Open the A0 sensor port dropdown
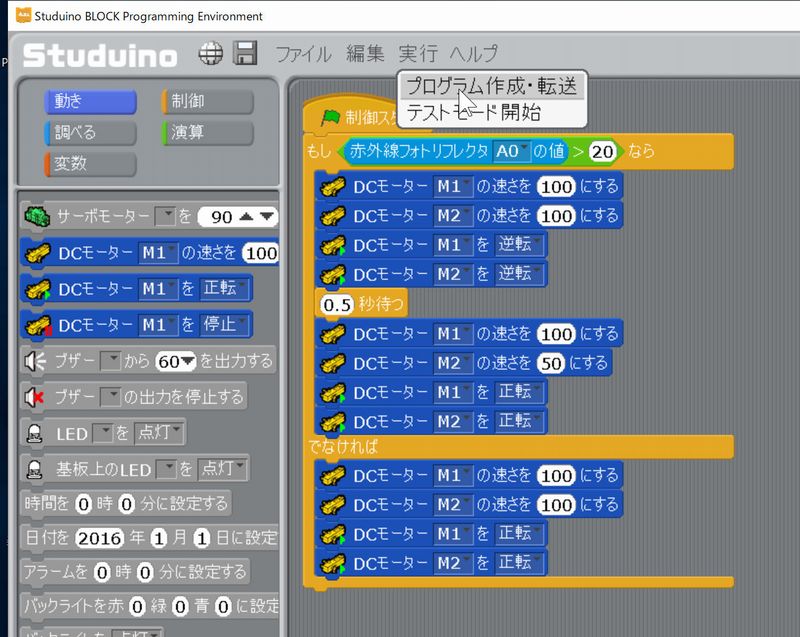Viewport: 800px width, 637px height. click(x=509, y=151)
